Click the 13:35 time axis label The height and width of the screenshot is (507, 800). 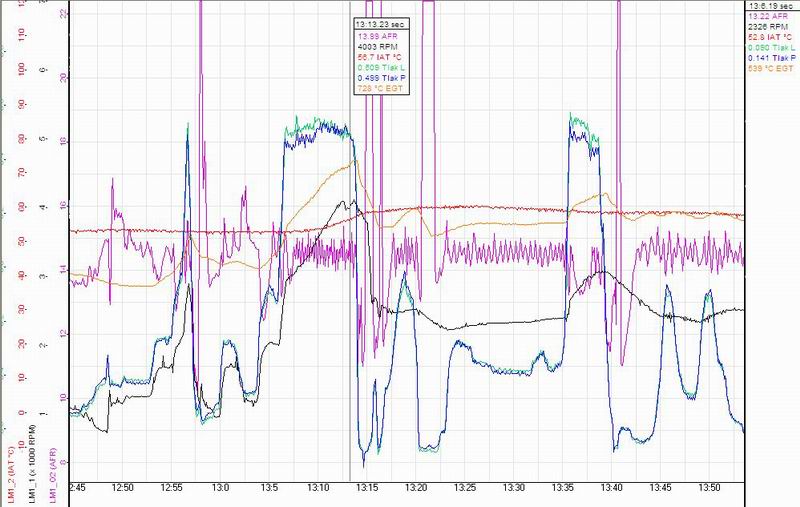click(563, 488)
